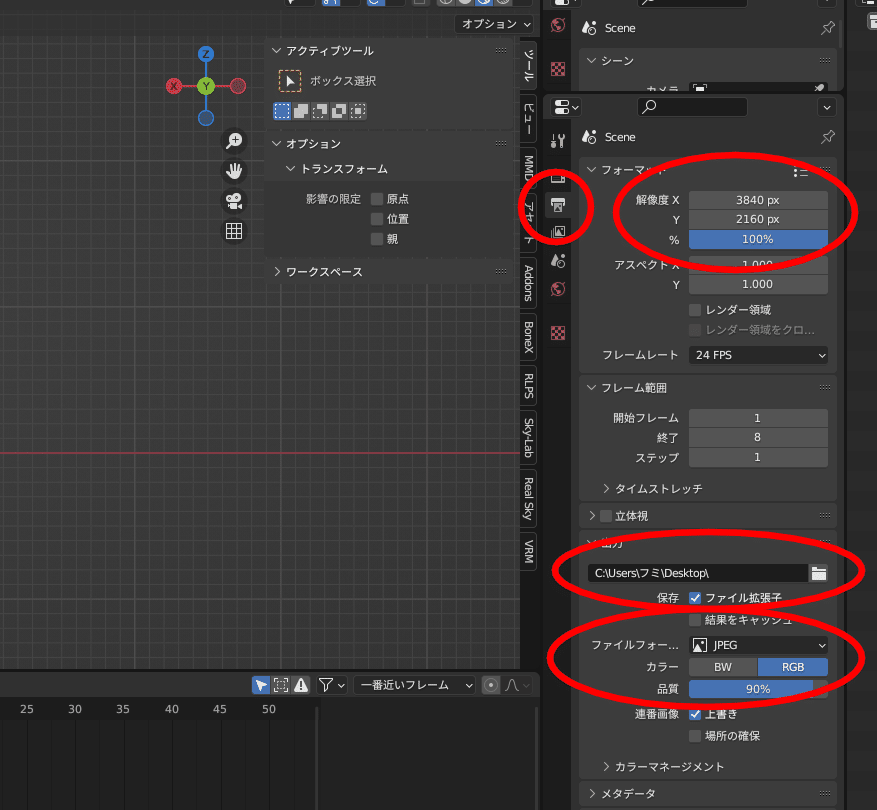This screenshot has width=877, height=810.
Task: Click the Z axis gizmo handle
Action: (206, 54)
